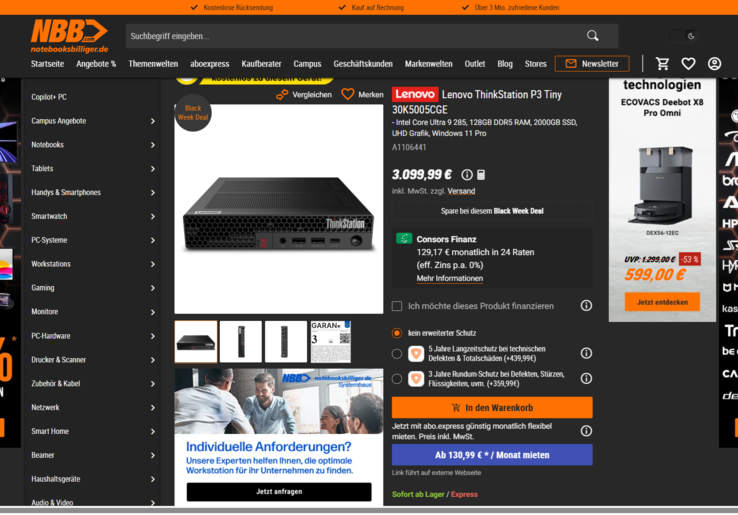Click the Versand link under price
The height and width of the screenshot is (515, 738).
pos(461,191)
